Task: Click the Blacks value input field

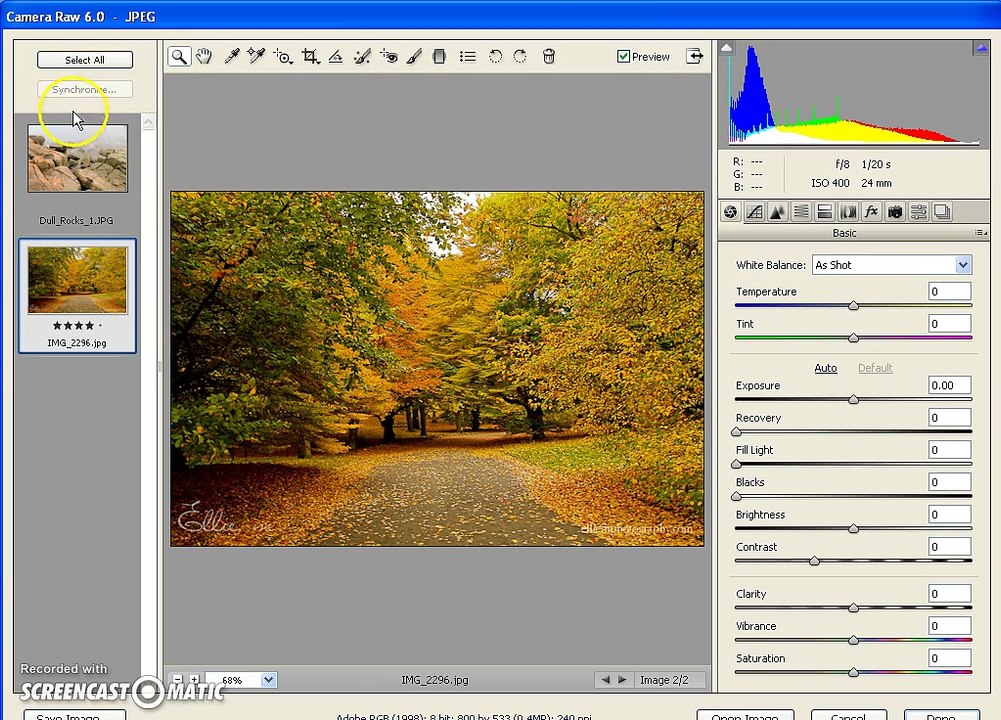Action: point(949,482)
